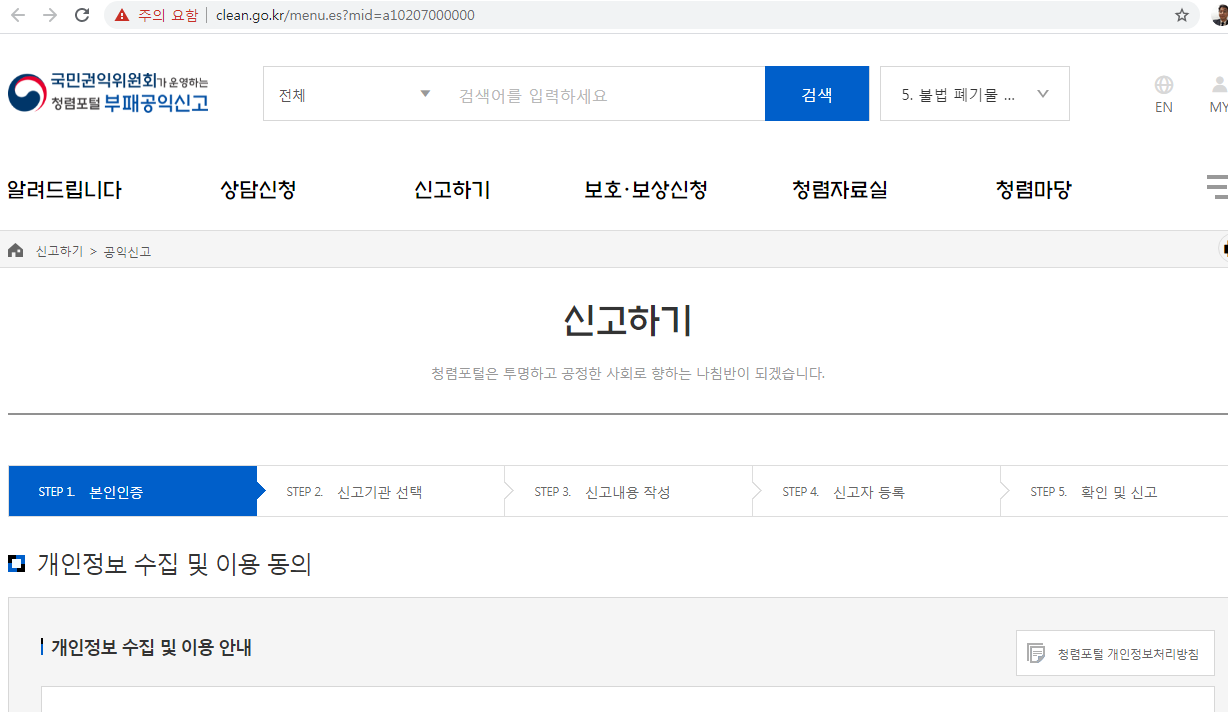The image size is (1228, 712).
Task: Click the red security warning icon
Action: tap(122, 15)
